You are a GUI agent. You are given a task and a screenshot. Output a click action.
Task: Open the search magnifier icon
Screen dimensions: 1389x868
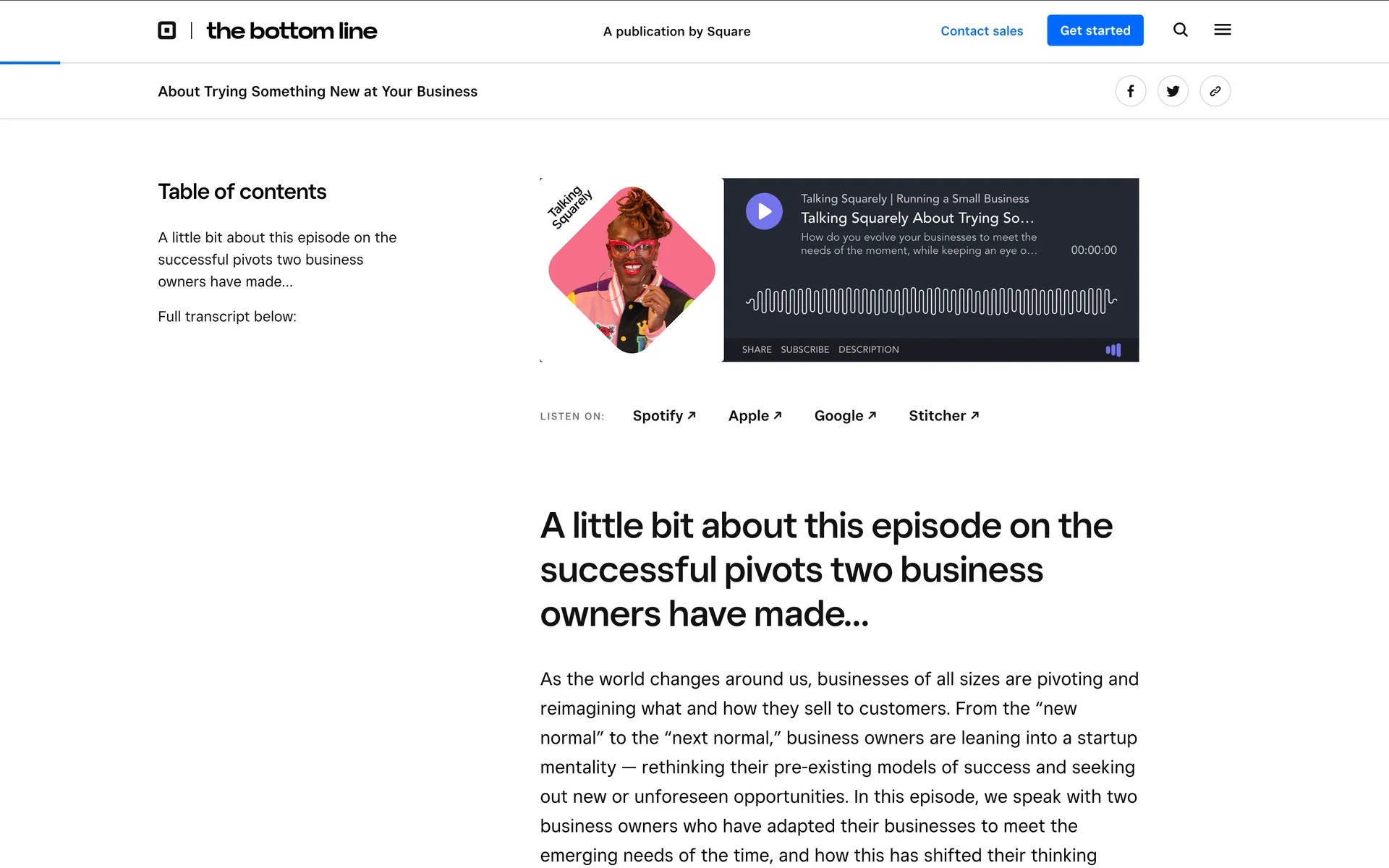[1180, 30]
